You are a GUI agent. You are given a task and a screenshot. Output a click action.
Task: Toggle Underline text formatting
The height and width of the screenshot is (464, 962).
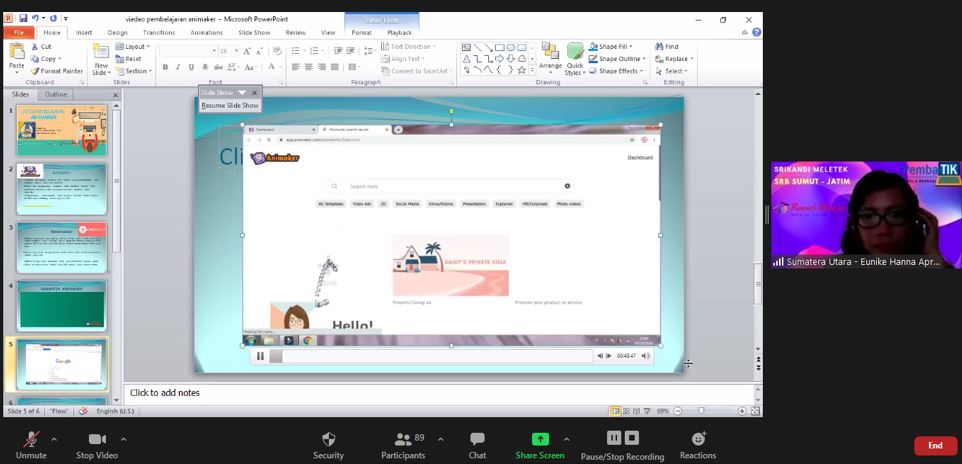[x=191, y=67]
